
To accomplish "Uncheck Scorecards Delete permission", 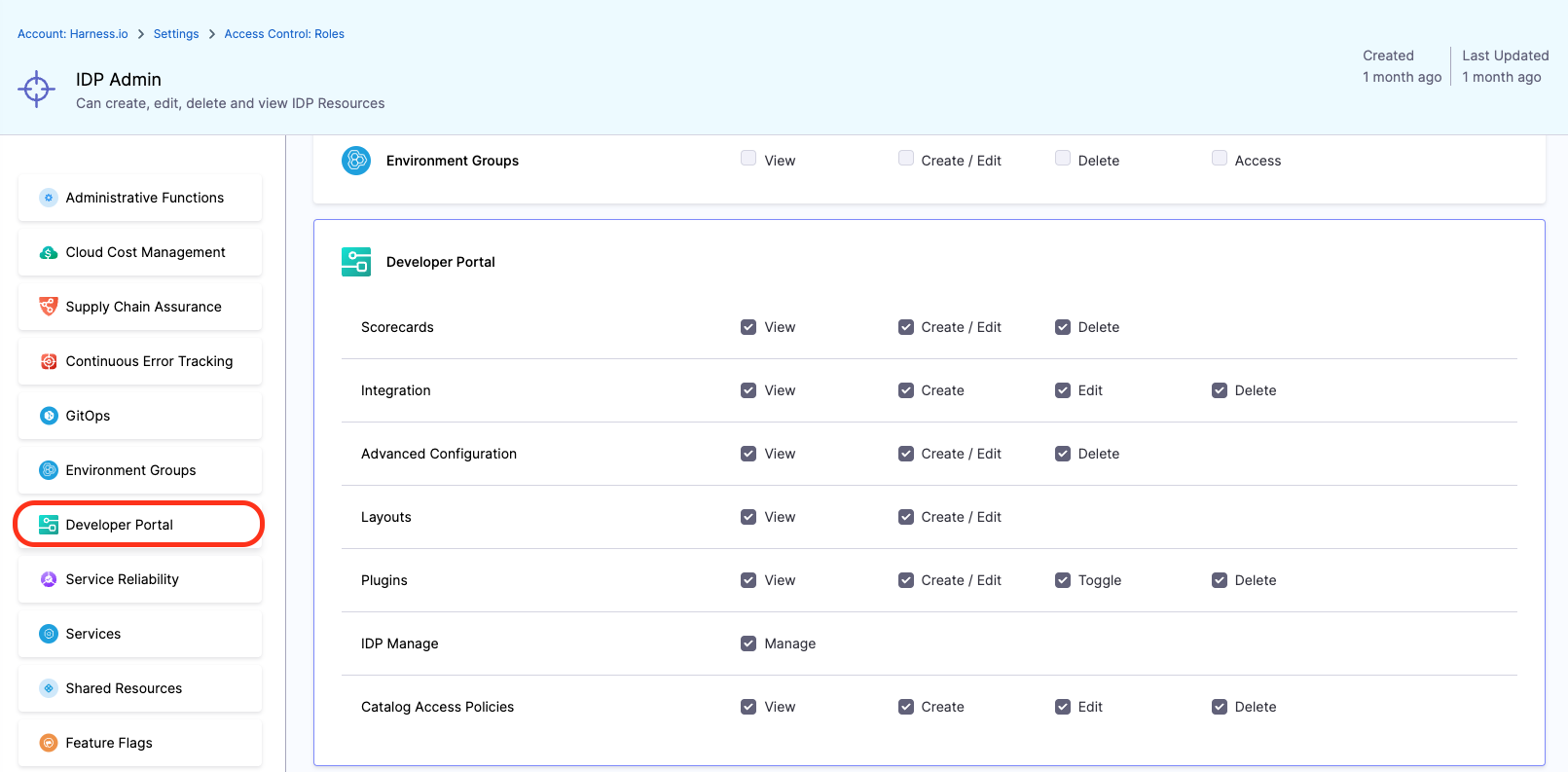I will tap(1063, 327).
